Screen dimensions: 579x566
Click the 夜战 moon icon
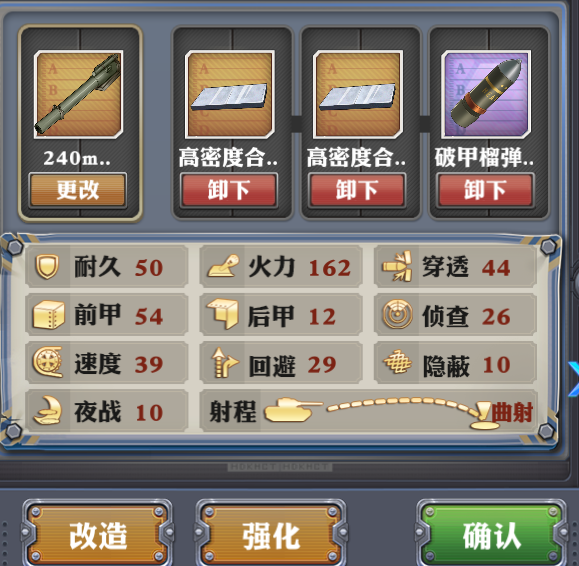[x=47, y=410]
